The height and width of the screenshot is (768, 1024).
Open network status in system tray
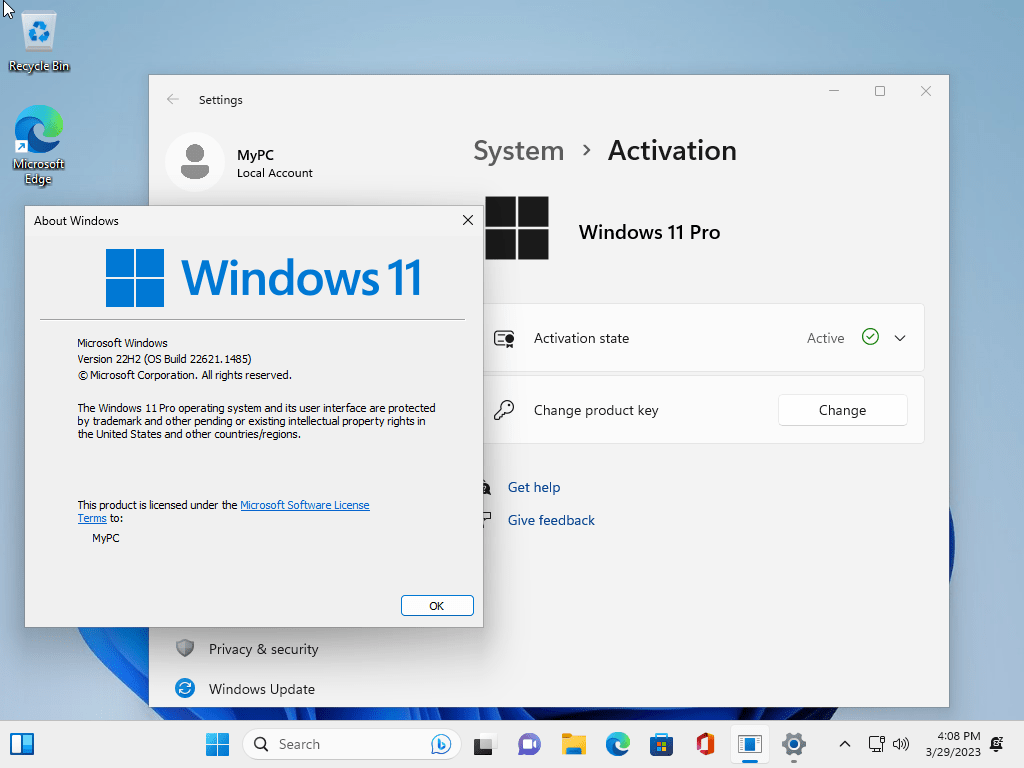[x=876, y=744]
